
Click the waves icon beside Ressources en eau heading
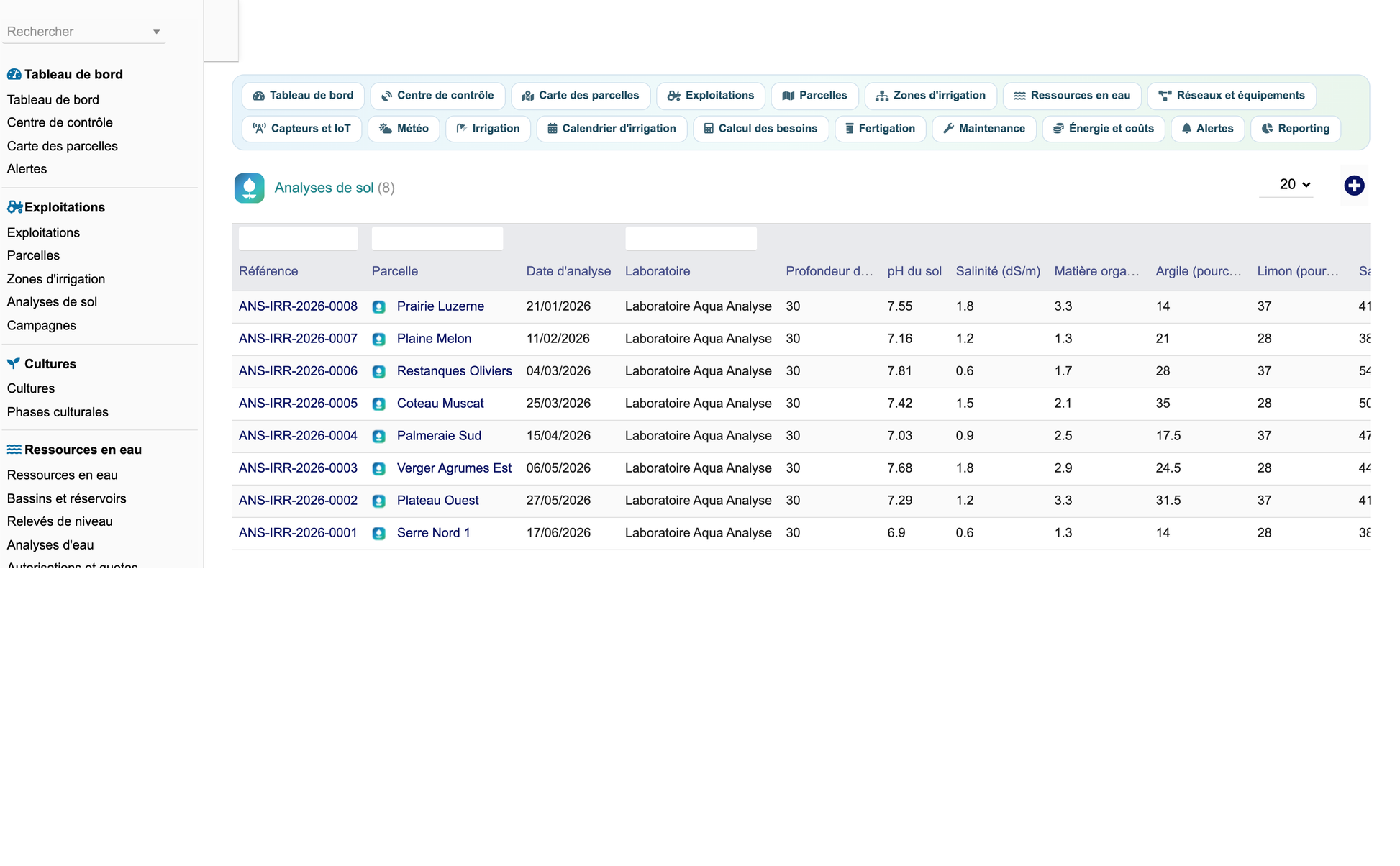14,450
